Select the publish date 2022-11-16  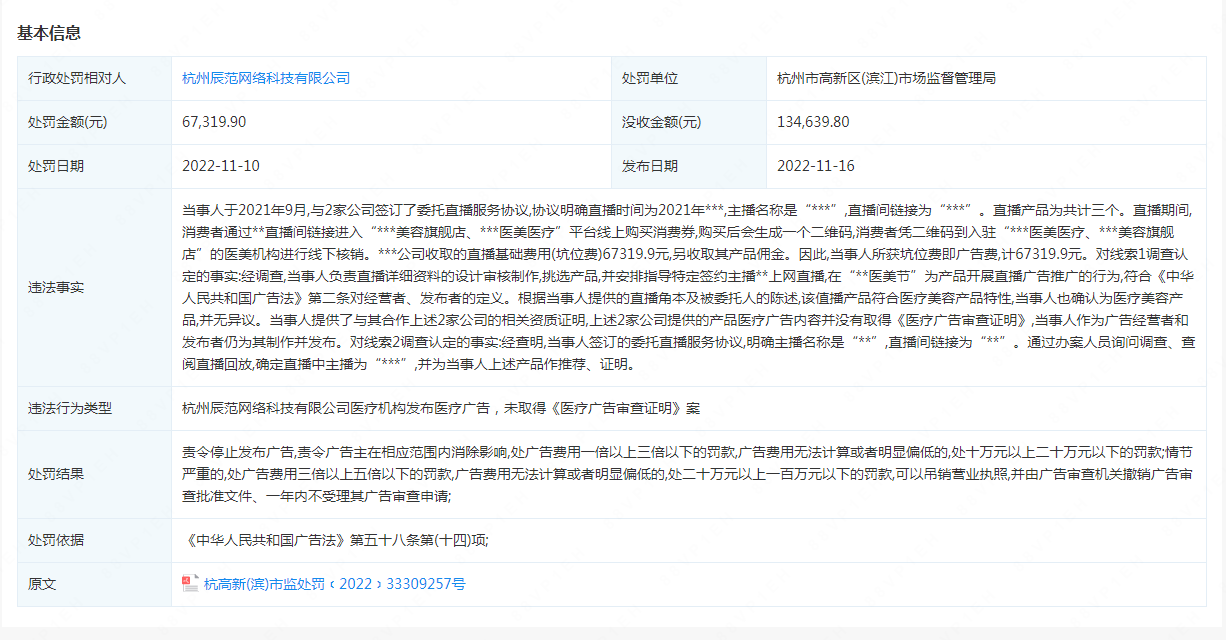tap(816, 166)
